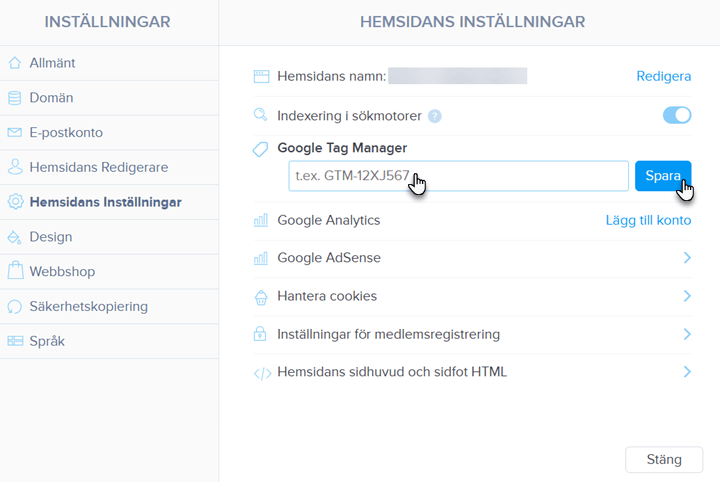The width and height of the screenshot is (720, 482).
Task: Click the shopping bag icon beside Webbshop
Action: pyautogui.click(x=15, y=271)
